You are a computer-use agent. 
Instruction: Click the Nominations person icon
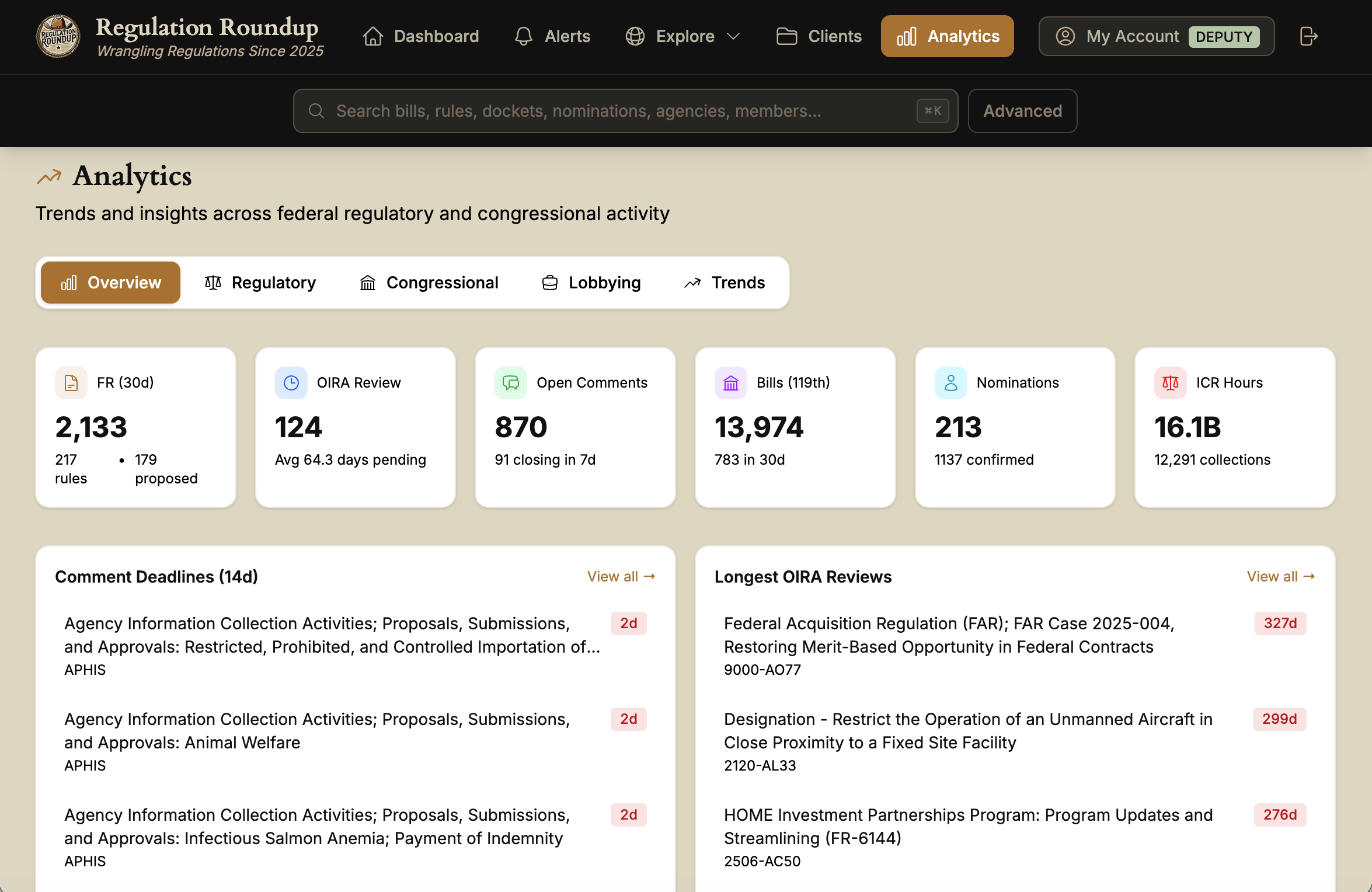(x=950, y=382)
